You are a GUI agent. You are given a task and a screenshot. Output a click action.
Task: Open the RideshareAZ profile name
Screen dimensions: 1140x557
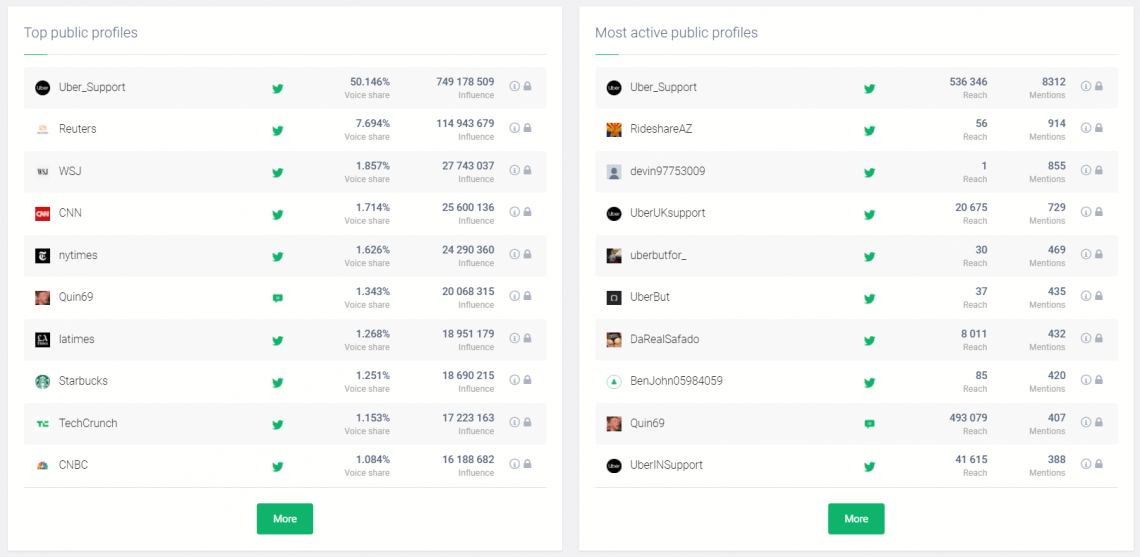pyautogui.click(x=661, y=129)
